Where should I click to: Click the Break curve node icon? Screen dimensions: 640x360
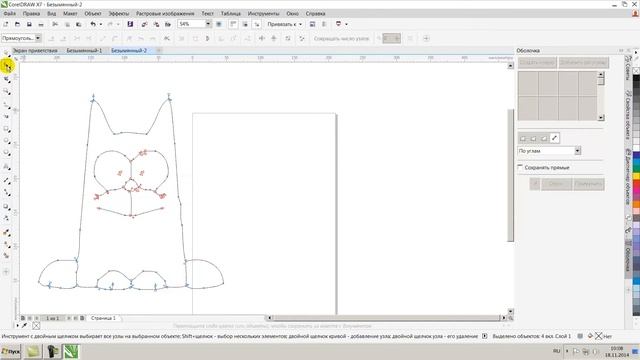(x=89, y=38)
